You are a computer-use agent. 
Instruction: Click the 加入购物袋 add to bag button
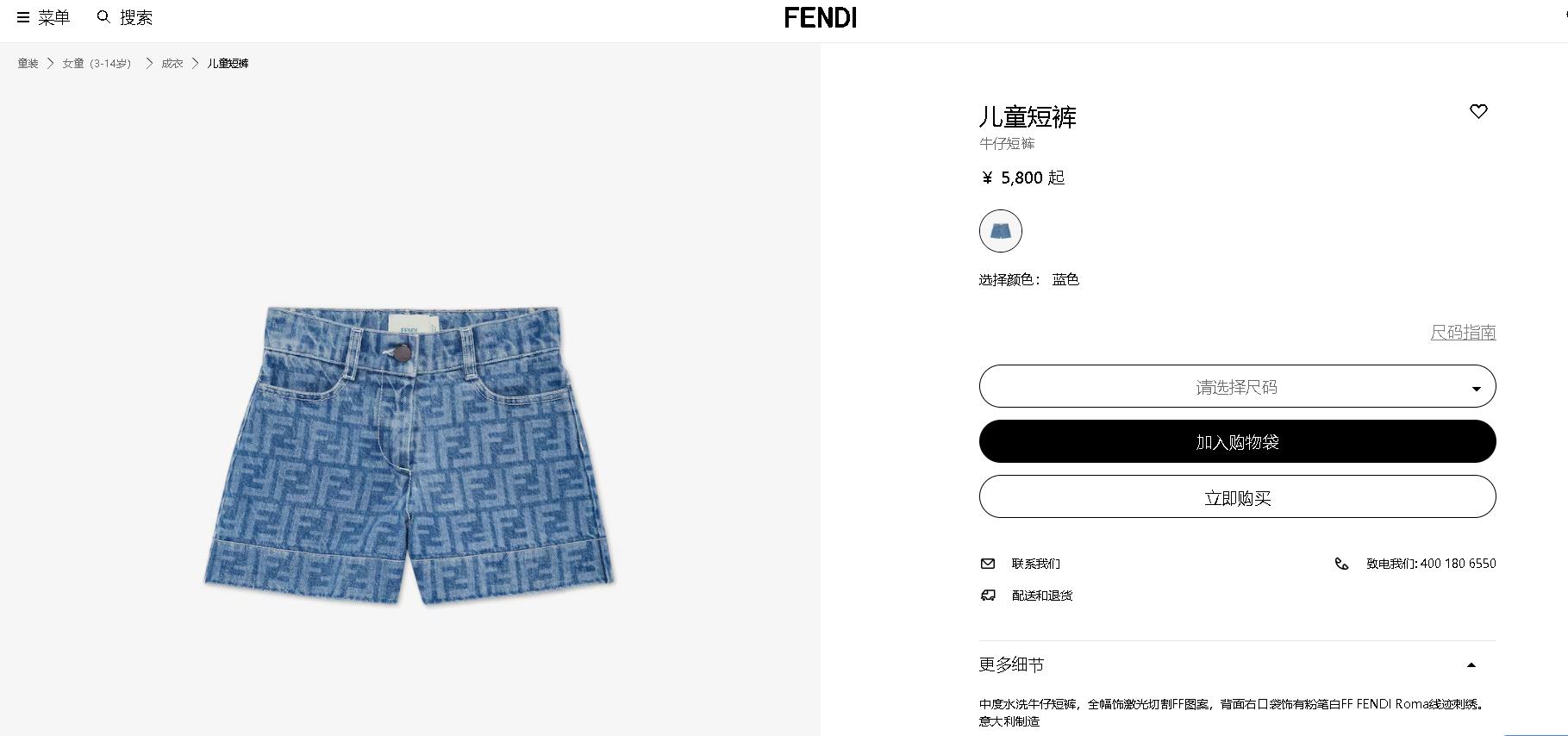click(x=1237, y=441)
